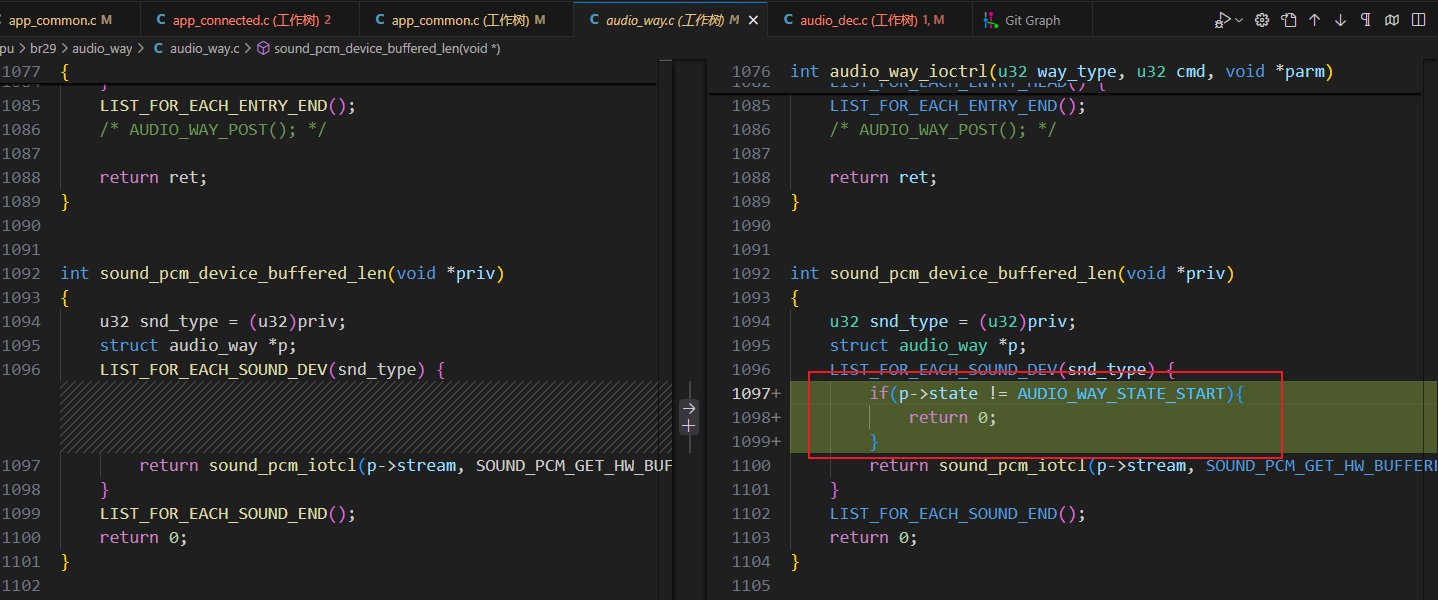Click the br29 breadcrumb folder
This screenshot has height=600, width=1438.
click(x=43, y=48)
